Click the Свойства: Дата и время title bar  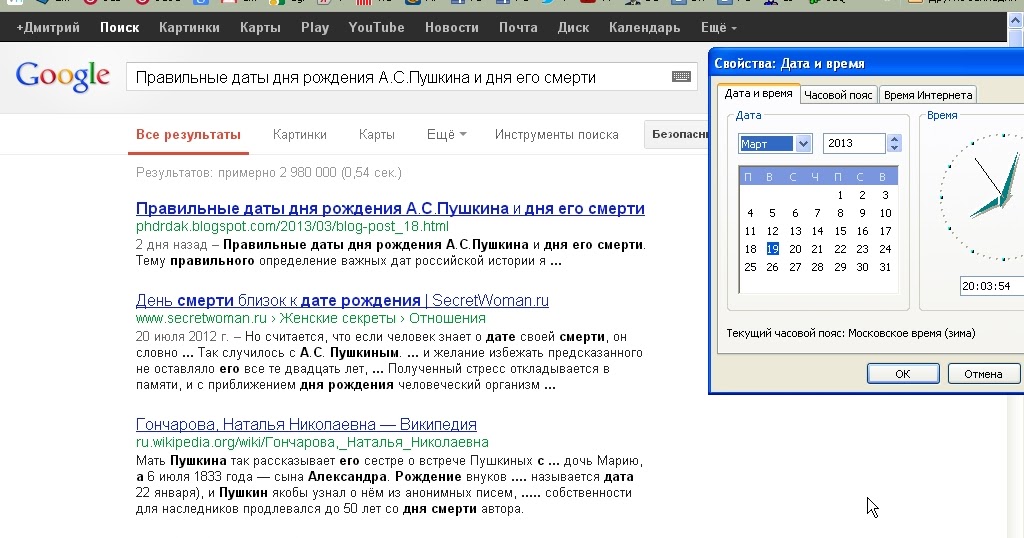867,63
